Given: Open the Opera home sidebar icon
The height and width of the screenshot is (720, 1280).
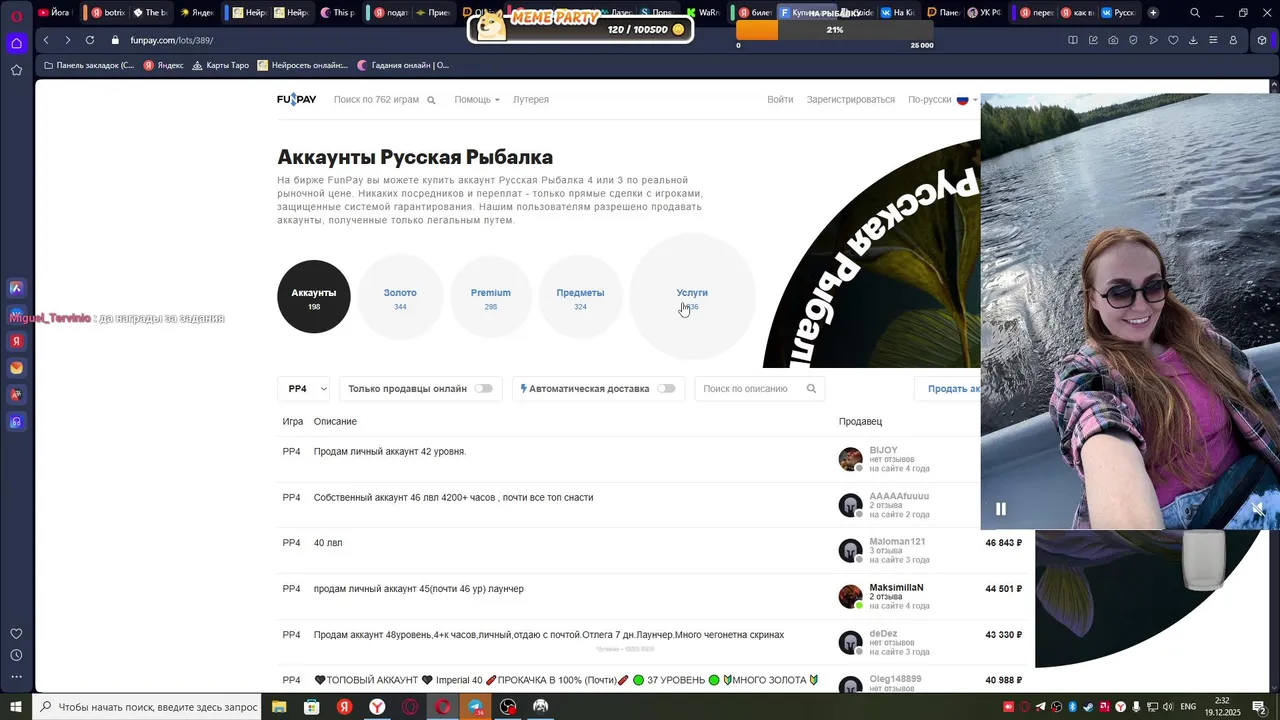Looking at the screenshot, I should point(16,43).
